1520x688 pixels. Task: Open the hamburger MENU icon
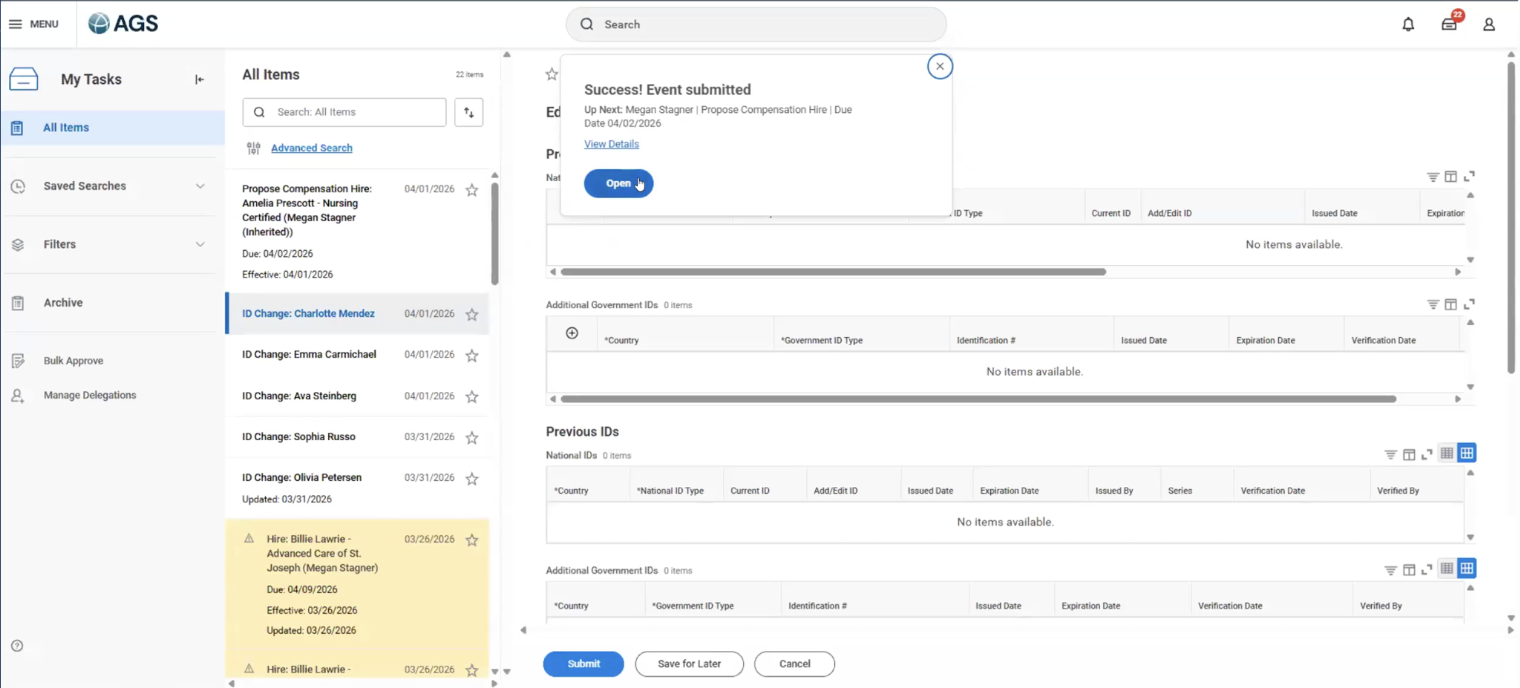[16, 24]
